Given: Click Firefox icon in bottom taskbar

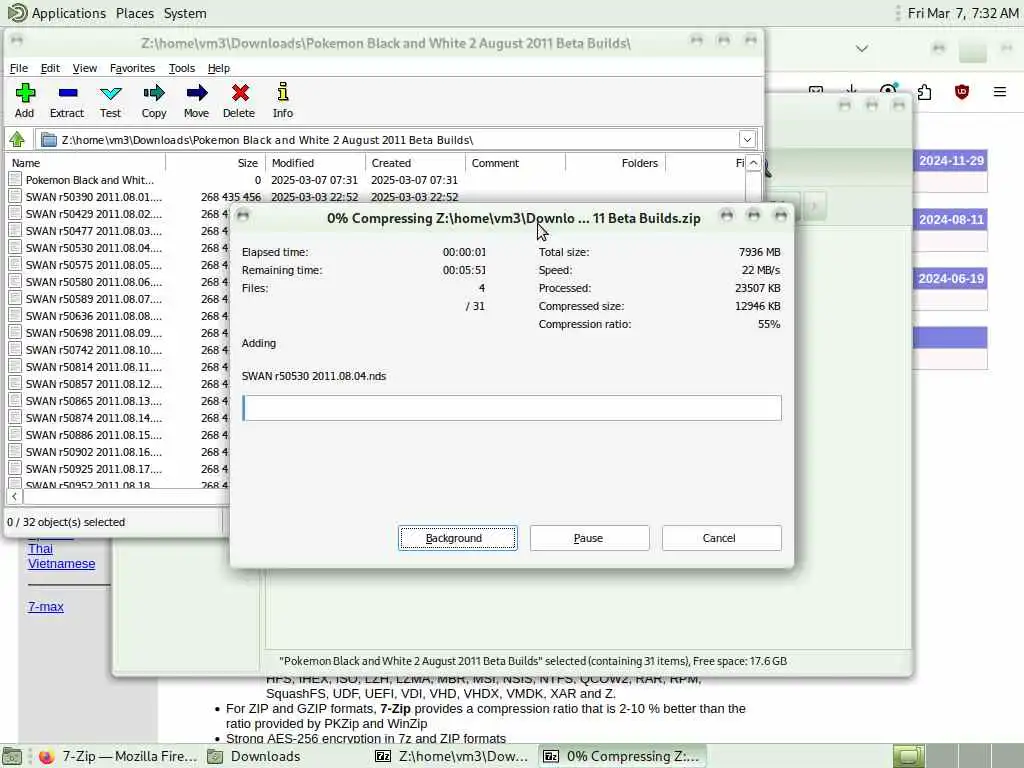Looking at the screenshot, I should coord(46,756).
